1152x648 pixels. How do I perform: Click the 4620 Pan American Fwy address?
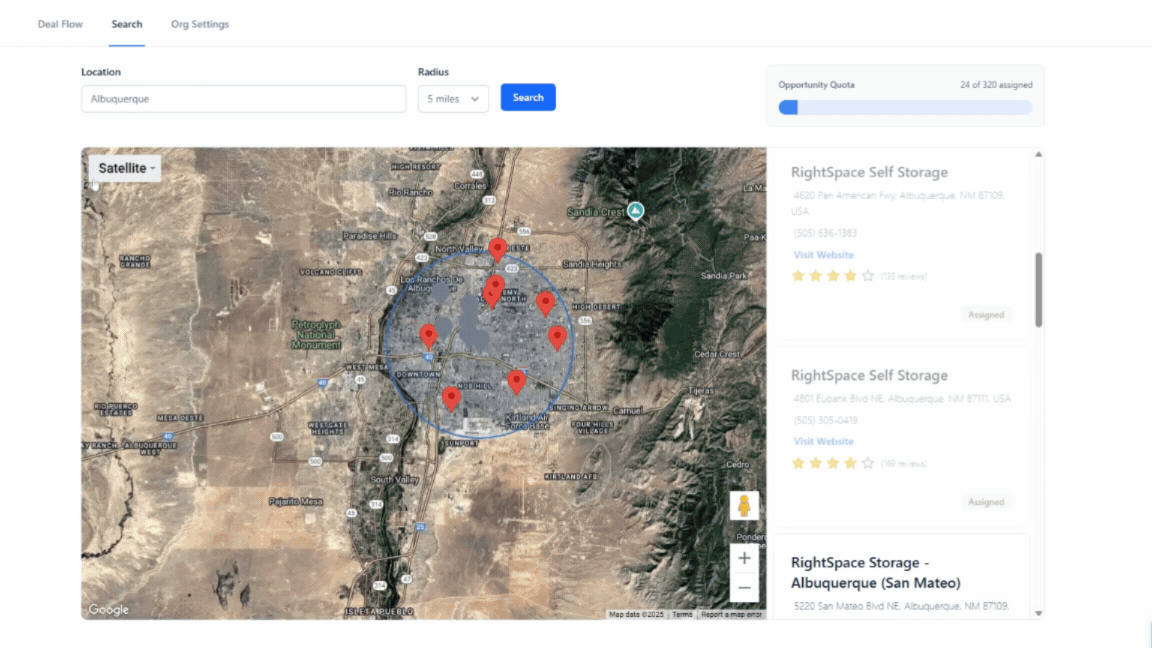pyautogui.click(x=898, y=203)
